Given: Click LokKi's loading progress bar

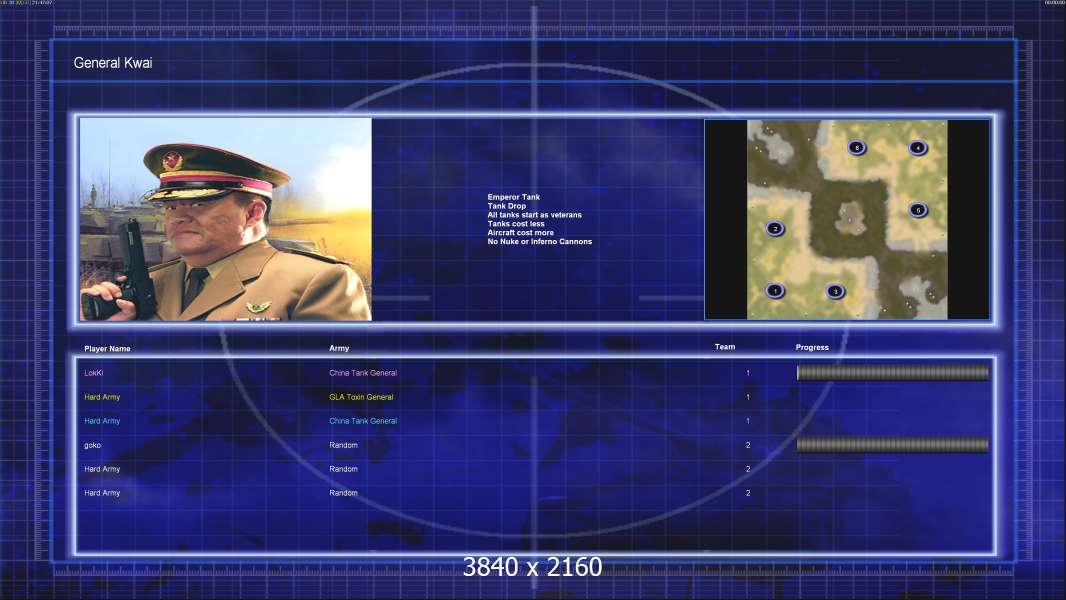Looking at the screenshot, I should click(x=893, y=372).
